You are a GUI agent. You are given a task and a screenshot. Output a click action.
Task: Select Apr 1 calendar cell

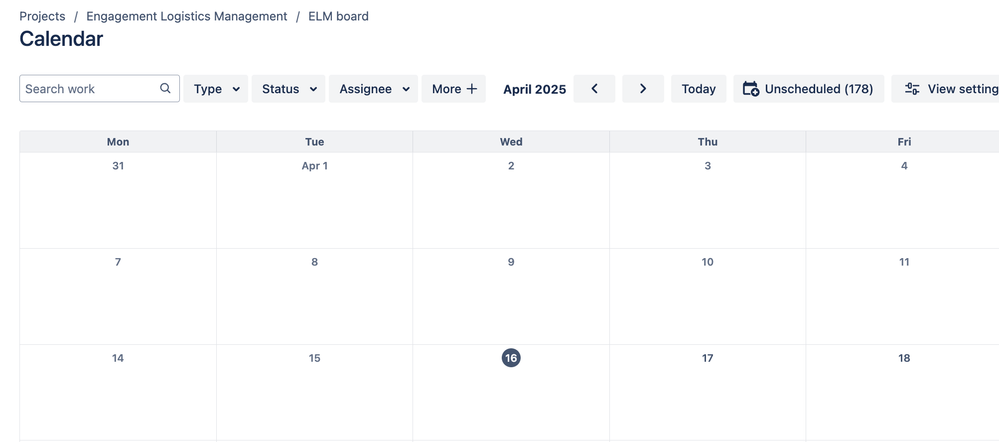click(315, 201)
